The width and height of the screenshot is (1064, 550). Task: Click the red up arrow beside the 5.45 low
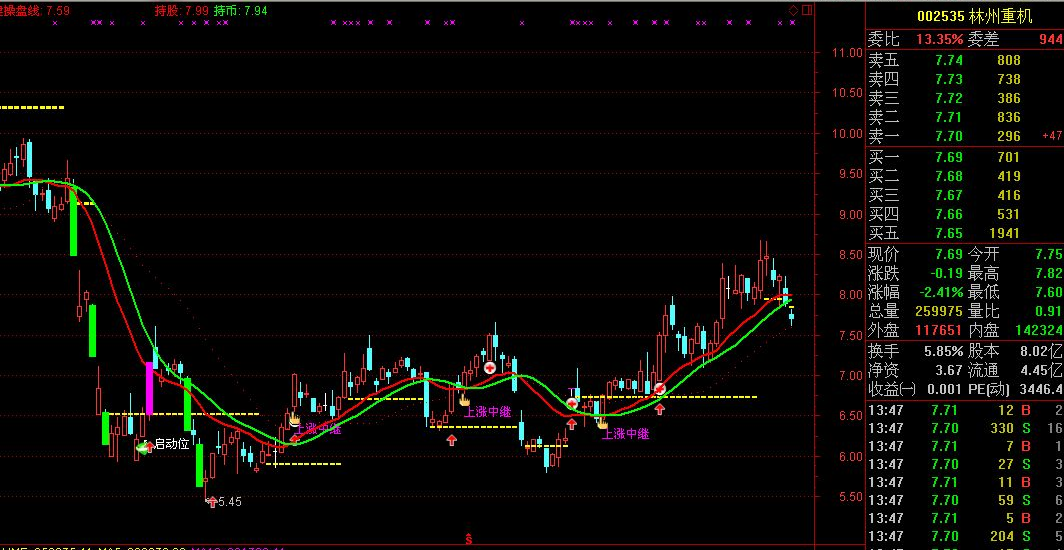coord(212,502)
